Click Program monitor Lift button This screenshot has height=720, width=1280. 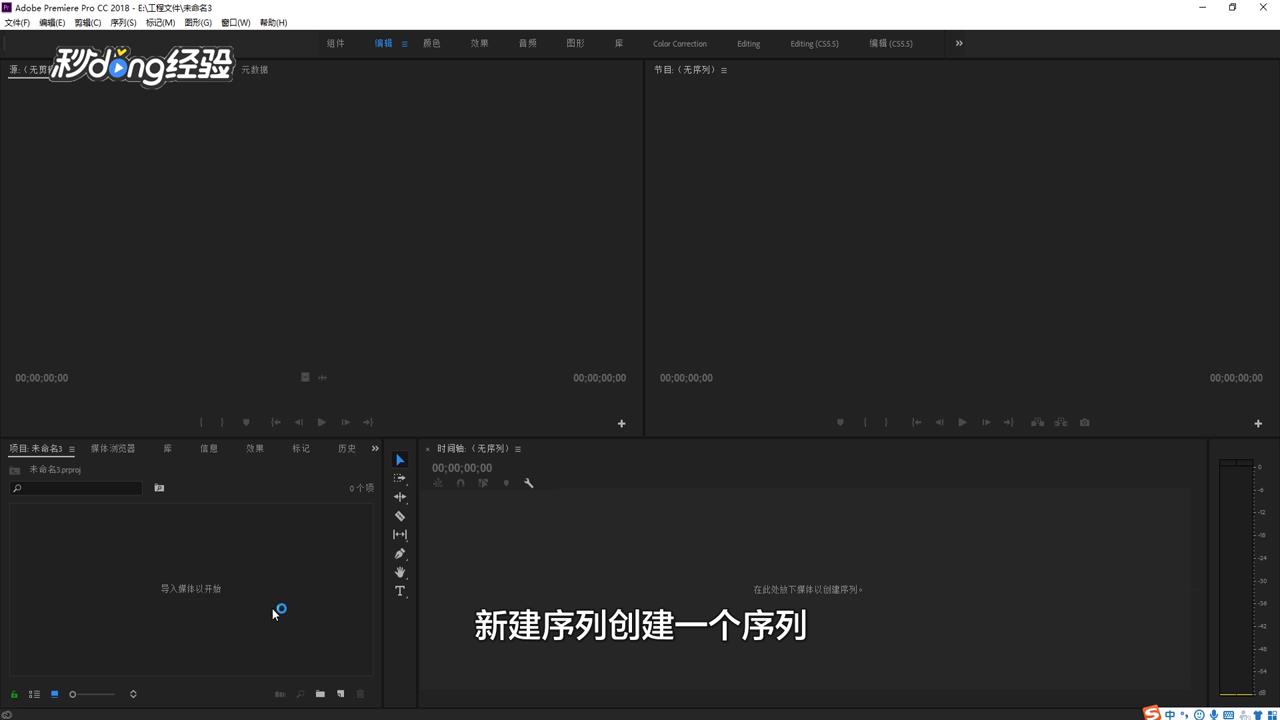coord(1038,422)
